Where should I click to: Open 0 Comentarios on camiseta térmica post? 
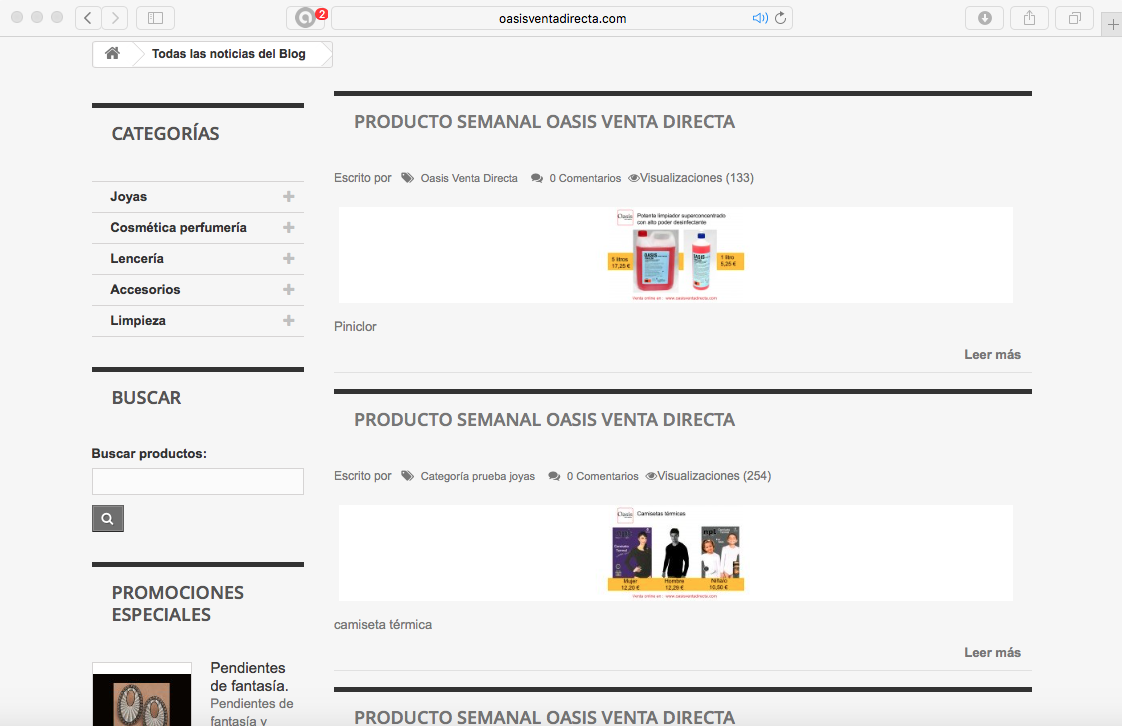tap(603, 476)
